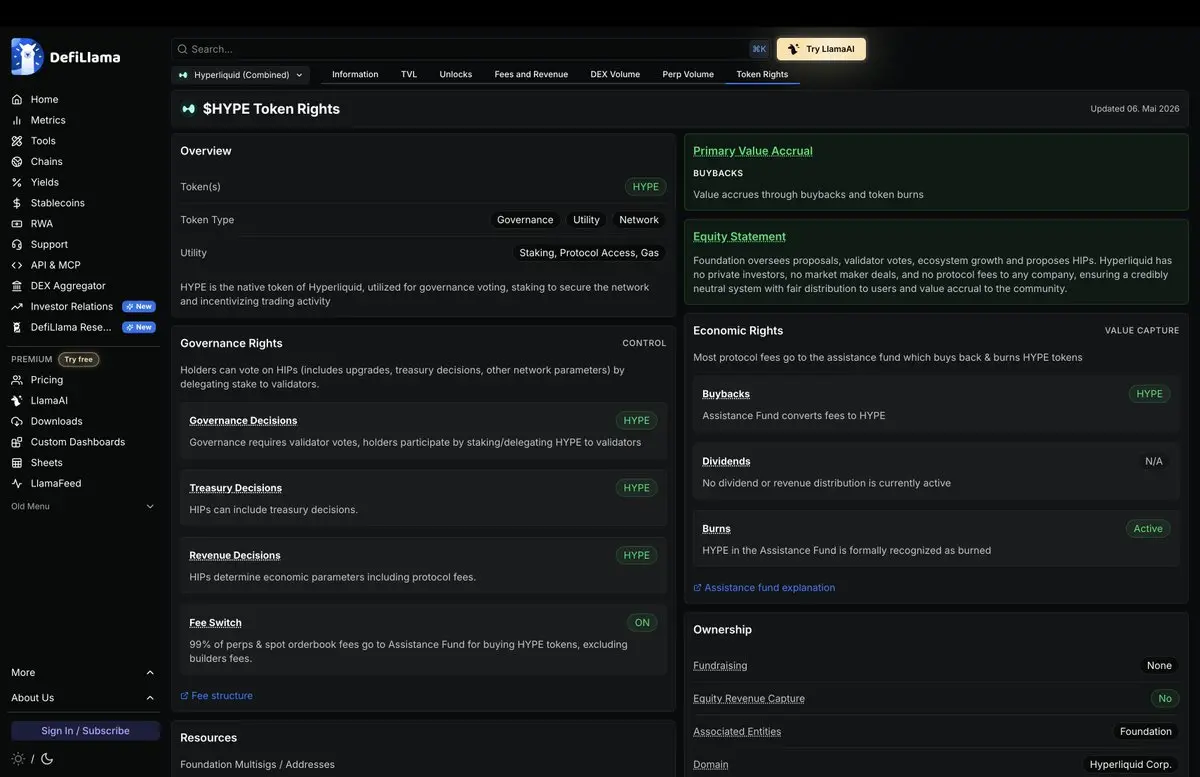
Task: Open the DEX Aggregator icon
Action: (x=17, y=286)
